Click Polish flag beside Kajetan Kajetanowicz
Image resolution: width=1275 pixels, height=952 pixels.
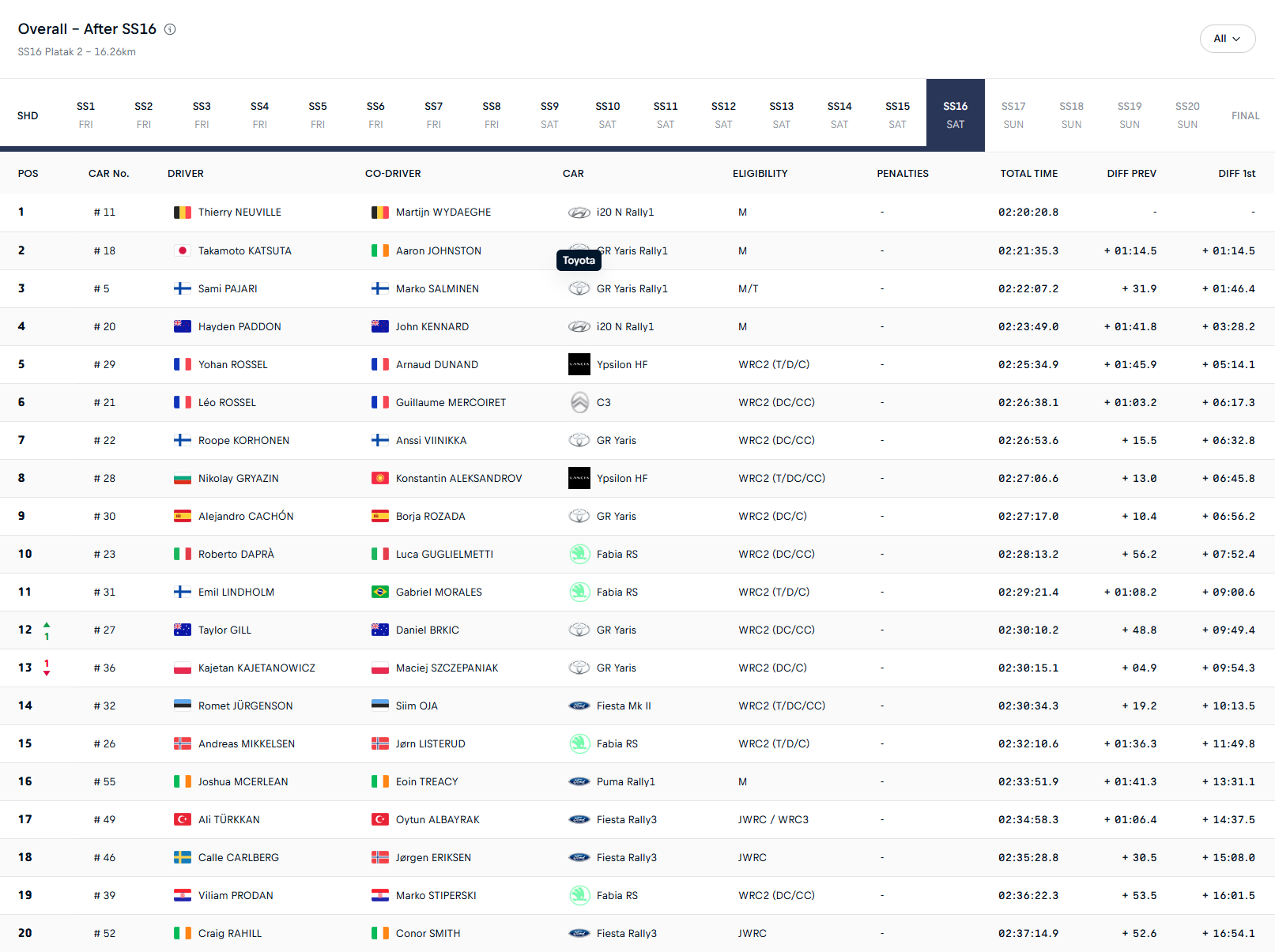[x=183, y=668]
